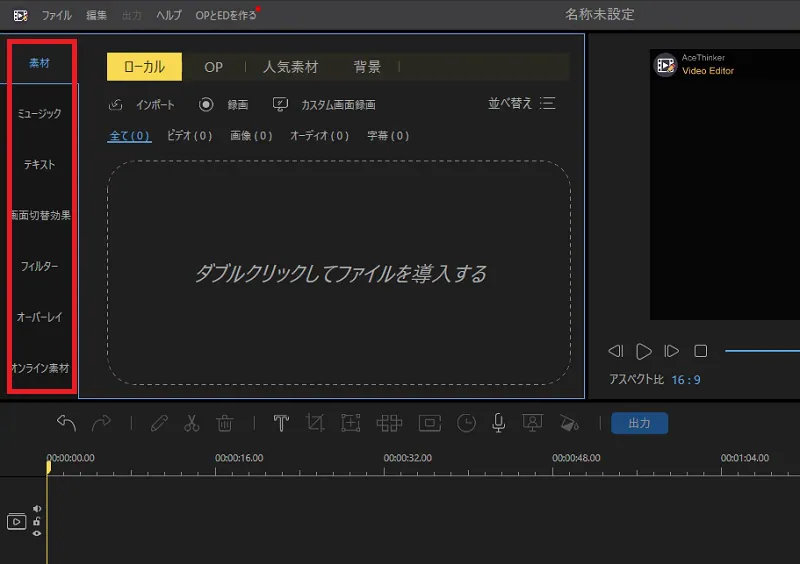Click the インポート label

(x=155, y=105)
